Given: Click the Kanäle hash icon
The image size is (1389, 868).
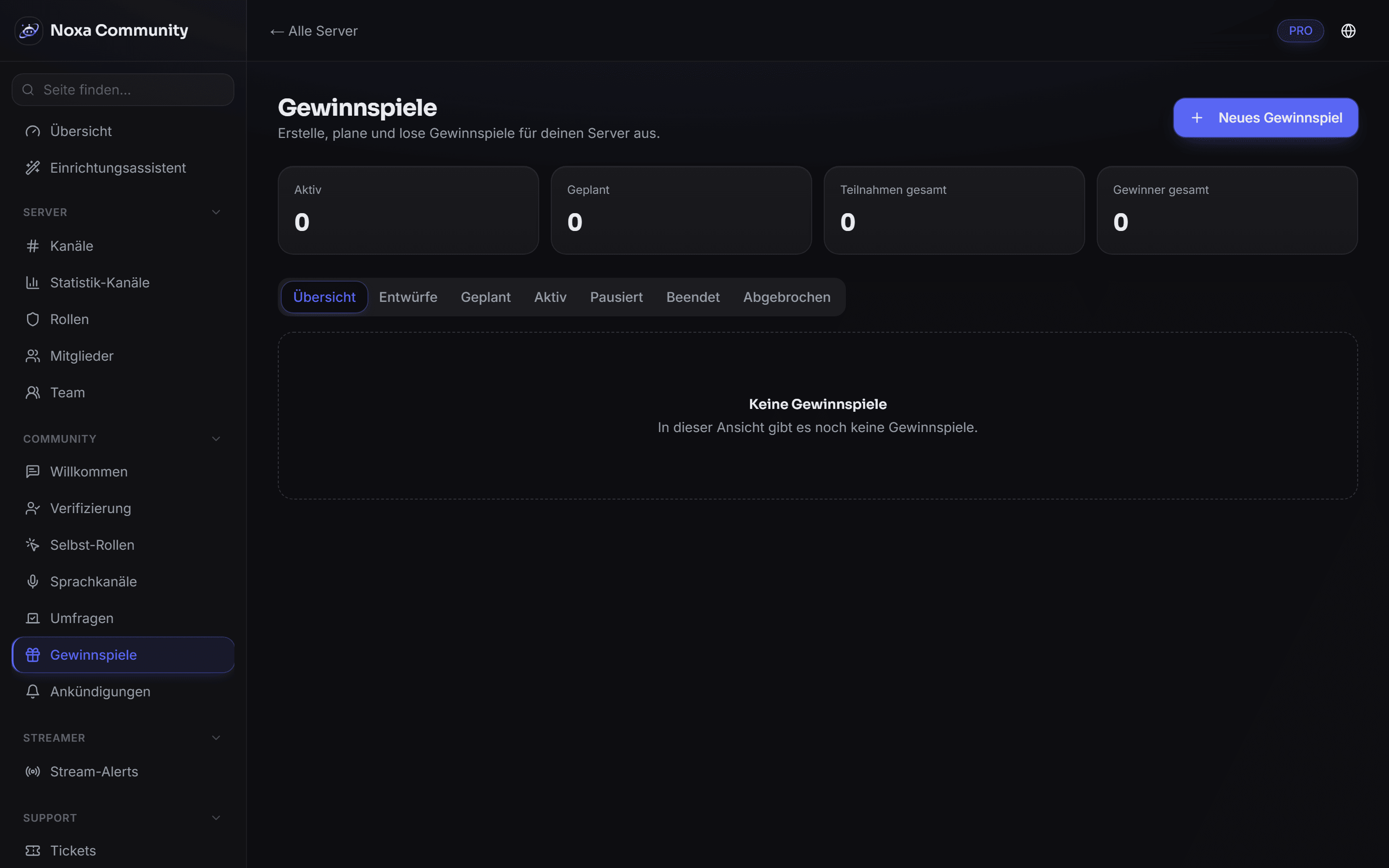Looking at the screenshot, I should point(33,246).
